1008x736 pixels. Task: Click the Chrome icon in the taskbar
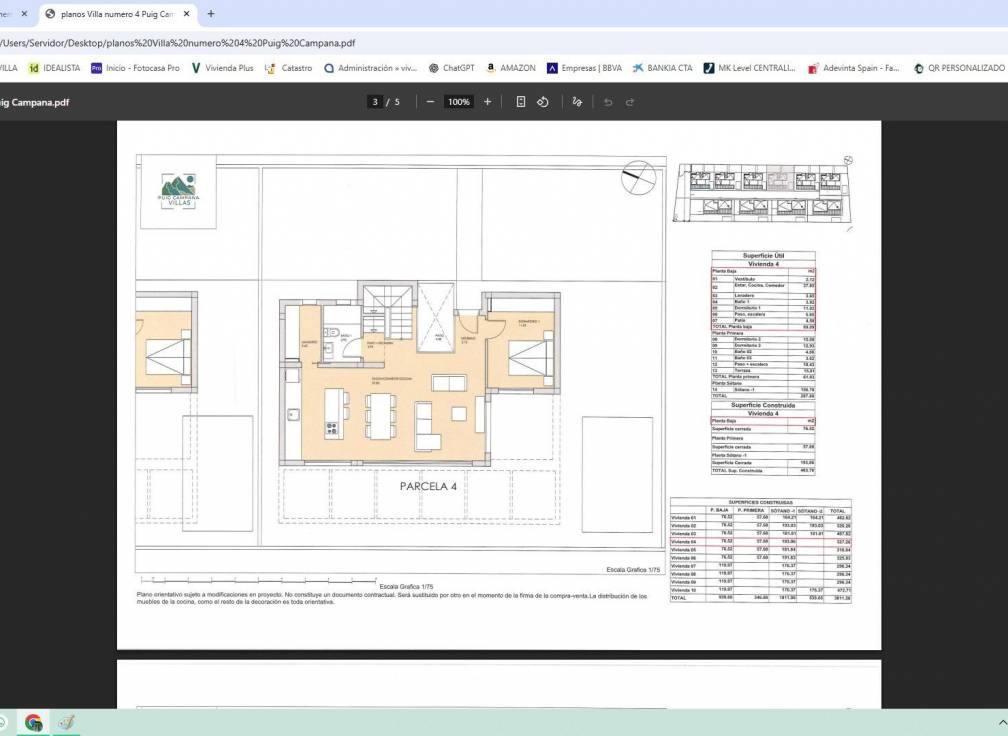[x=33, y=722]
